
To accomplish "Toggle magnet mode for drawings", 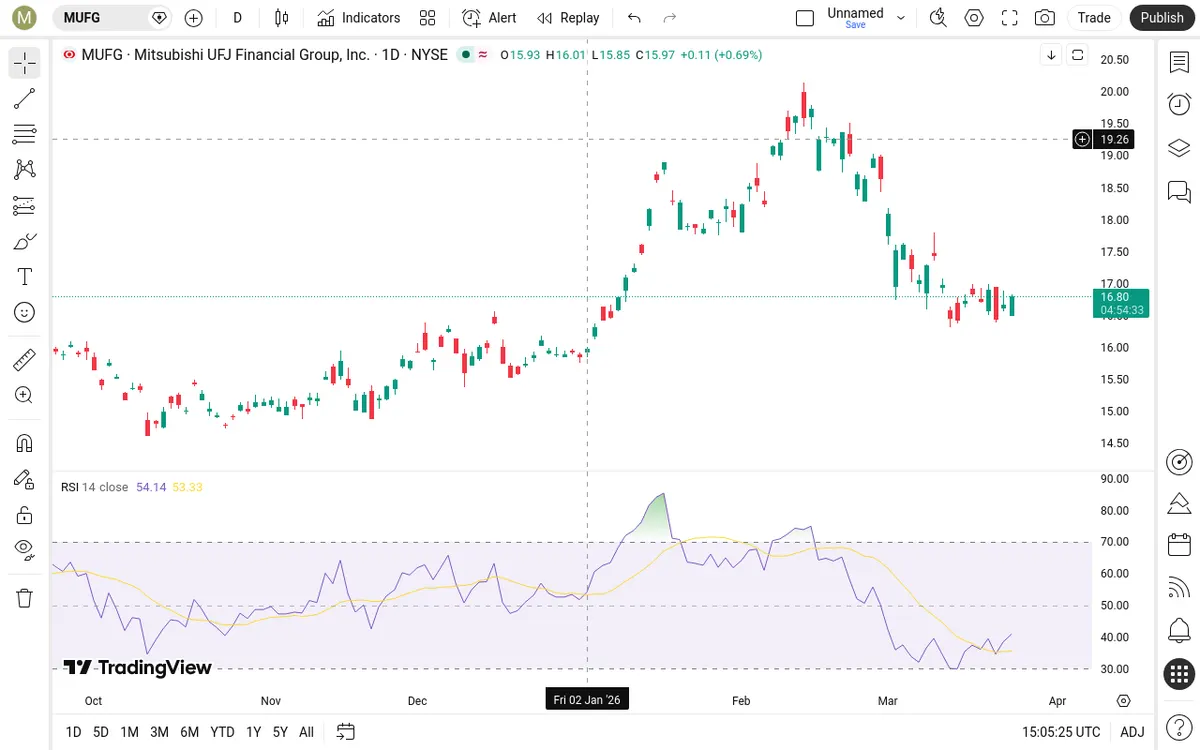I will click(x=25, y=443).
